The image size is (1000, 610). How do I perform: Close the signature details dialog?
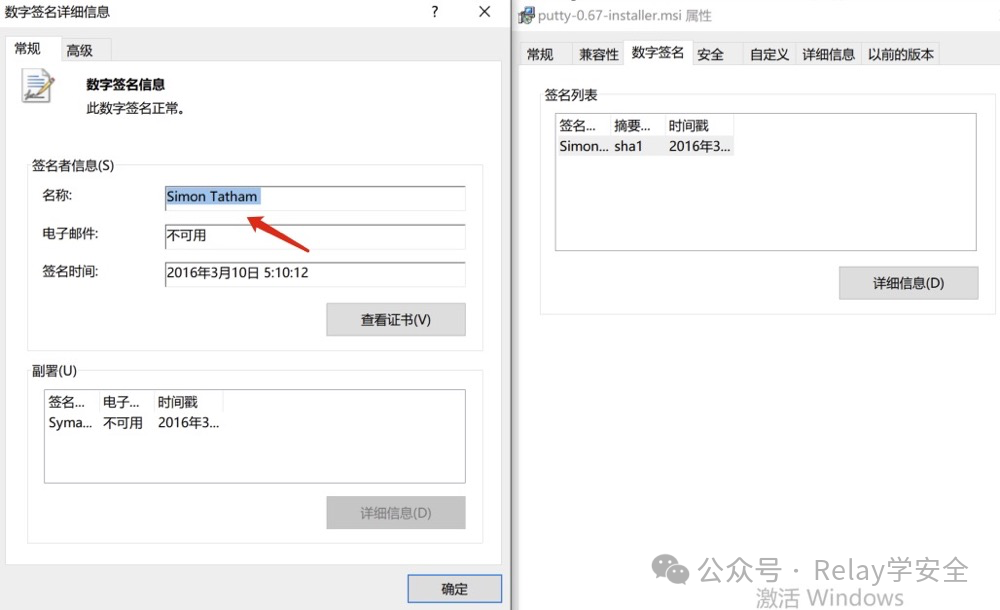[x=485, y=11]
